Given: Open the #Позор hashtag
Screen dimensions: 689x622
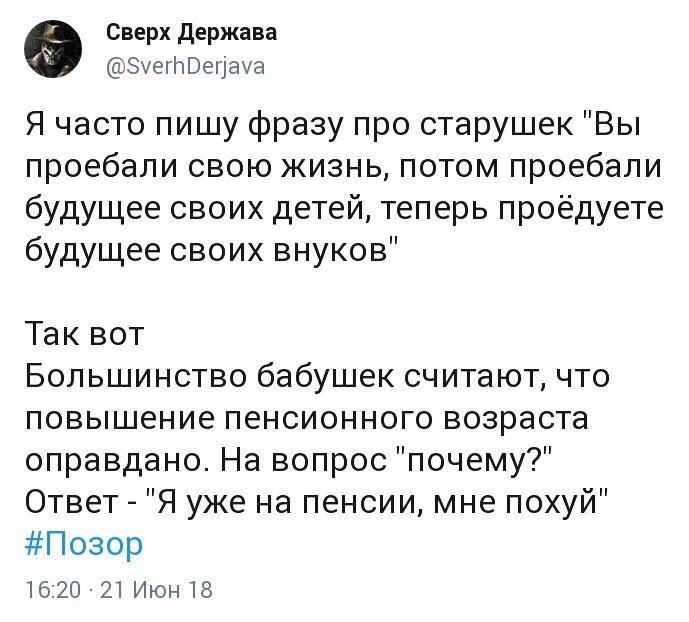Looking at the screenshot, I should (x=84, y=544).
